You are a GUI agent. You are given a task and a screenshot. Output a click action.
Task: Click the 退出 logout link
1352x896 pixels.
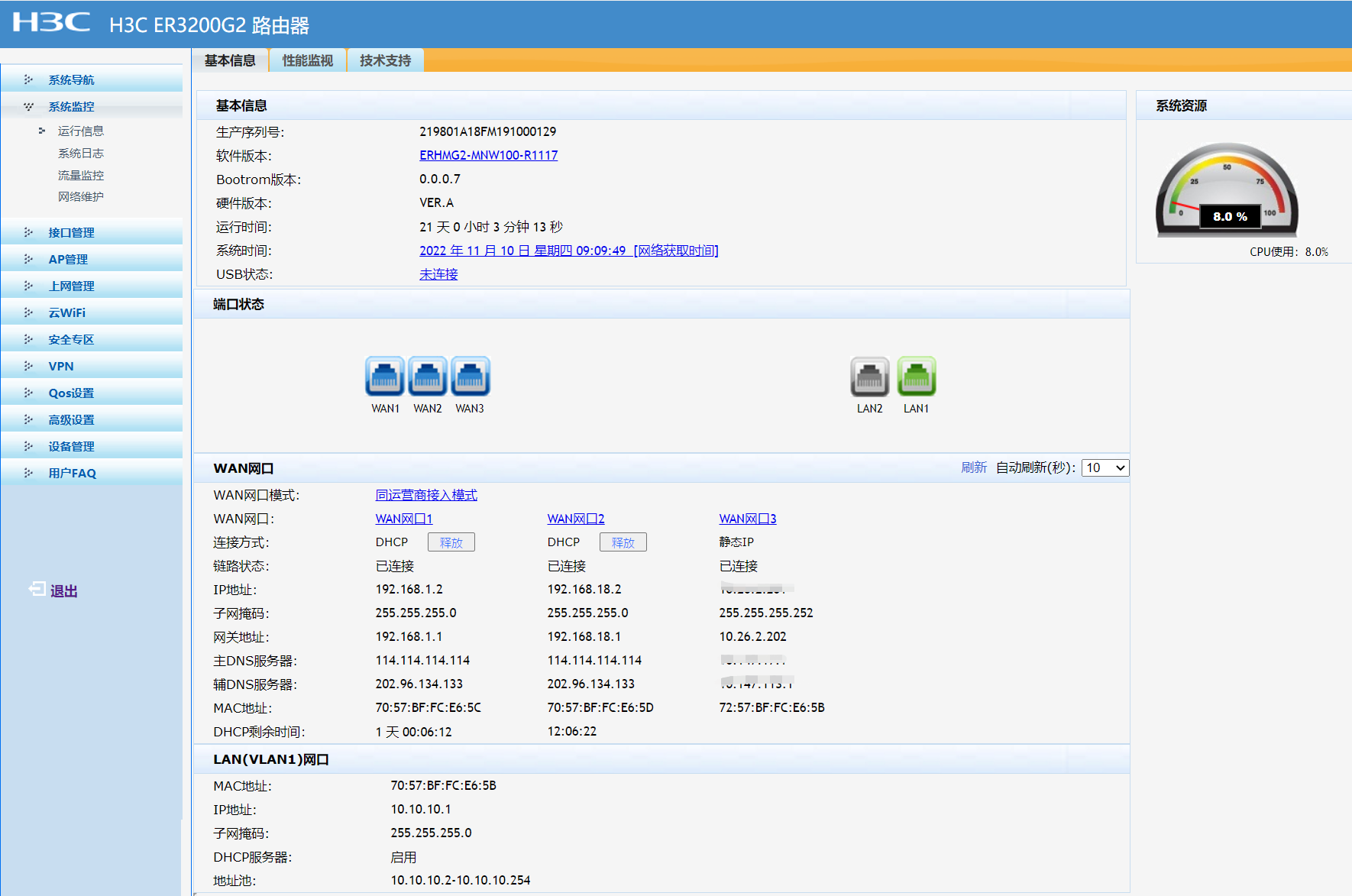[x=64, y=590]
